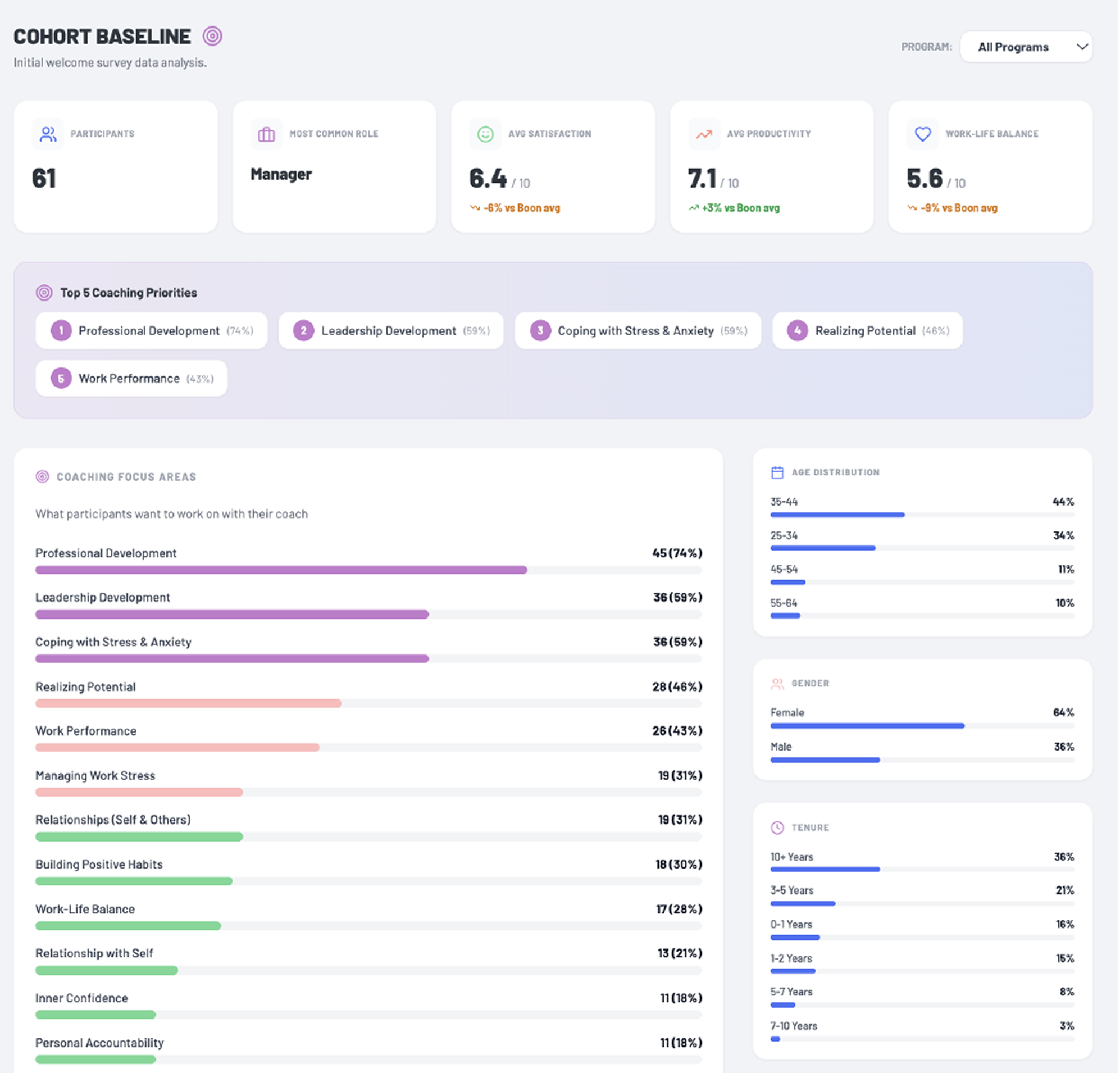The image size is (1120, 1073).
Task: Click the Work Performance priority chip
Action: click(x=131, y=379)
